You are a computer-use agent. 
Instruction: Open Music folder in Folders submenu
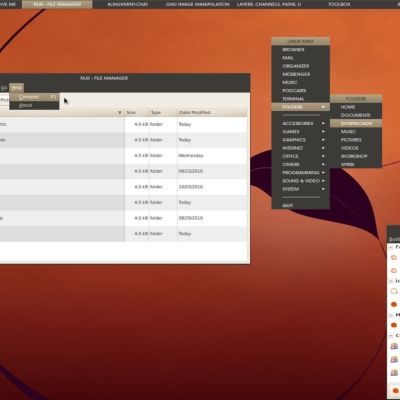click(356, 132)
